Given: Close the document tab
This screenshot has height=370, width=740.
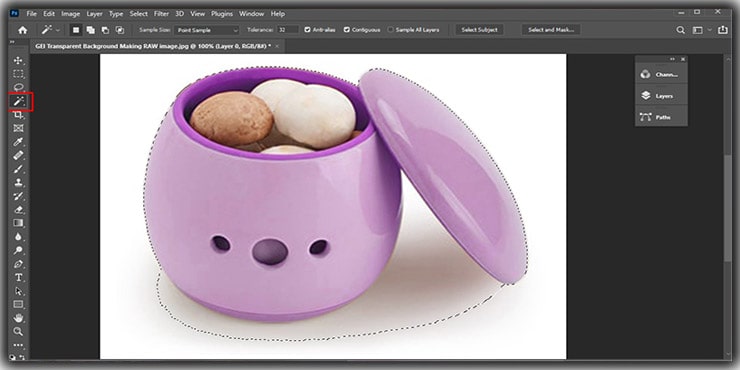Looking at the screenshot, I should tap(277, 46).
